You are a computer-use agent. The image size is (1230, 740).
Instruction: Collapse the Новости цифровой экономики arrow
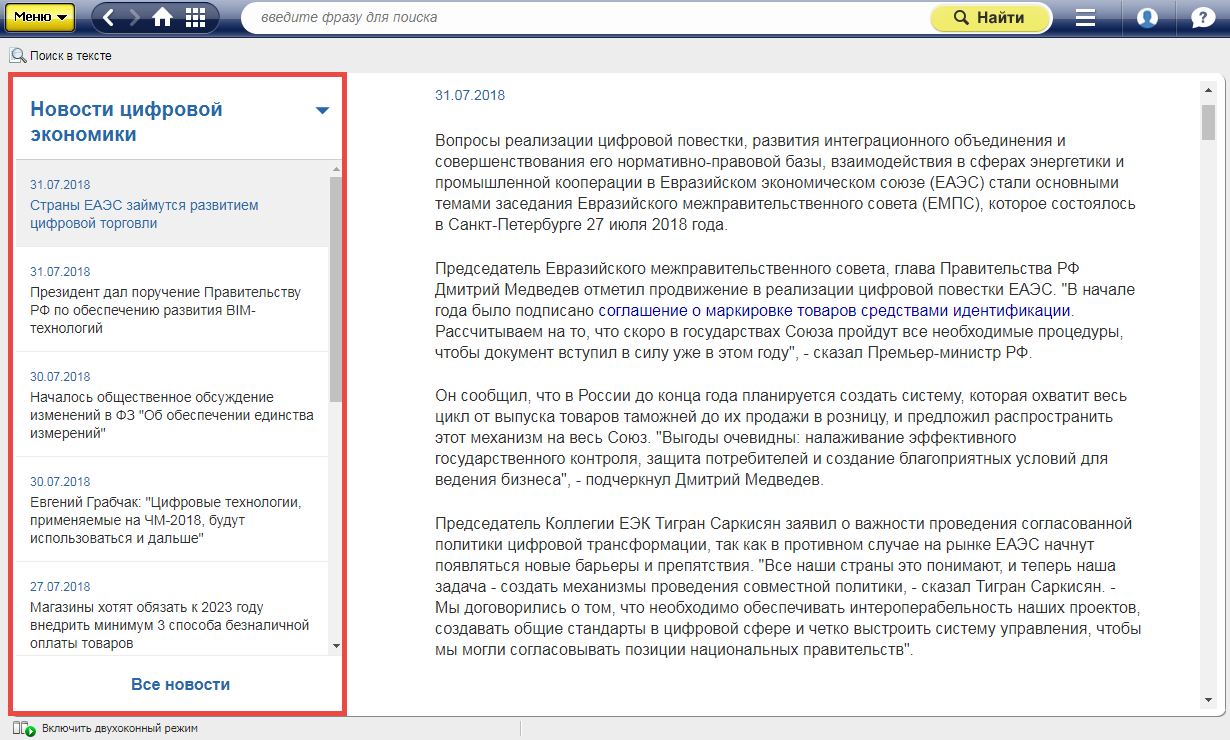pos(322,111)
